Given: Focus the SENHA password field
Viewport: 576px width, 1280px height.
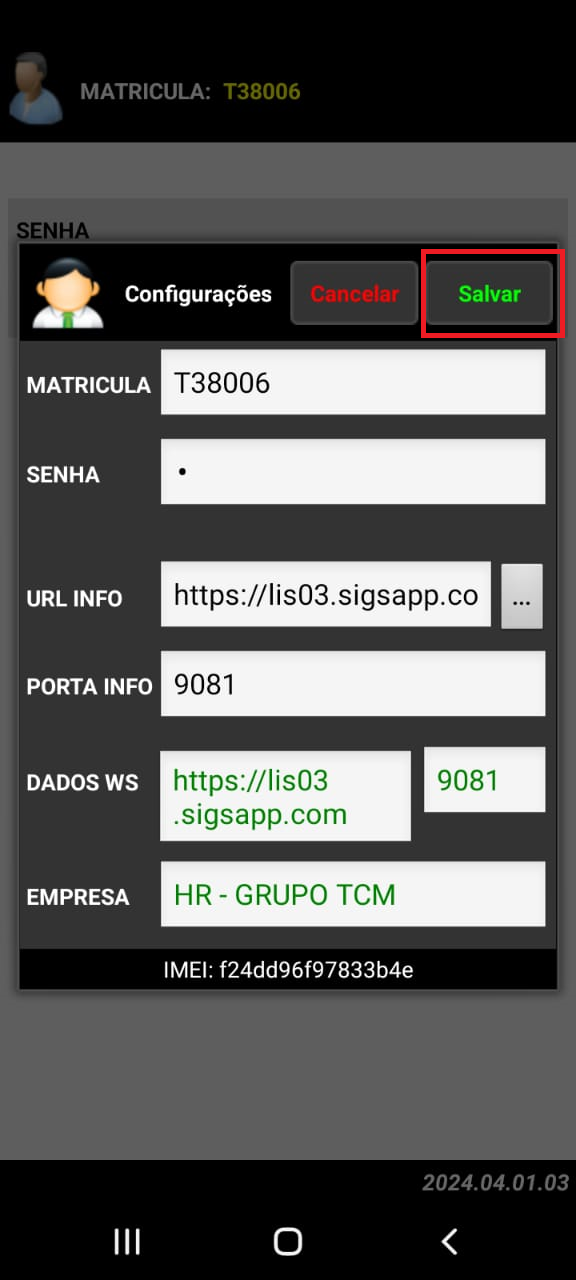Looking at the screenshot, I should point(353,471).
